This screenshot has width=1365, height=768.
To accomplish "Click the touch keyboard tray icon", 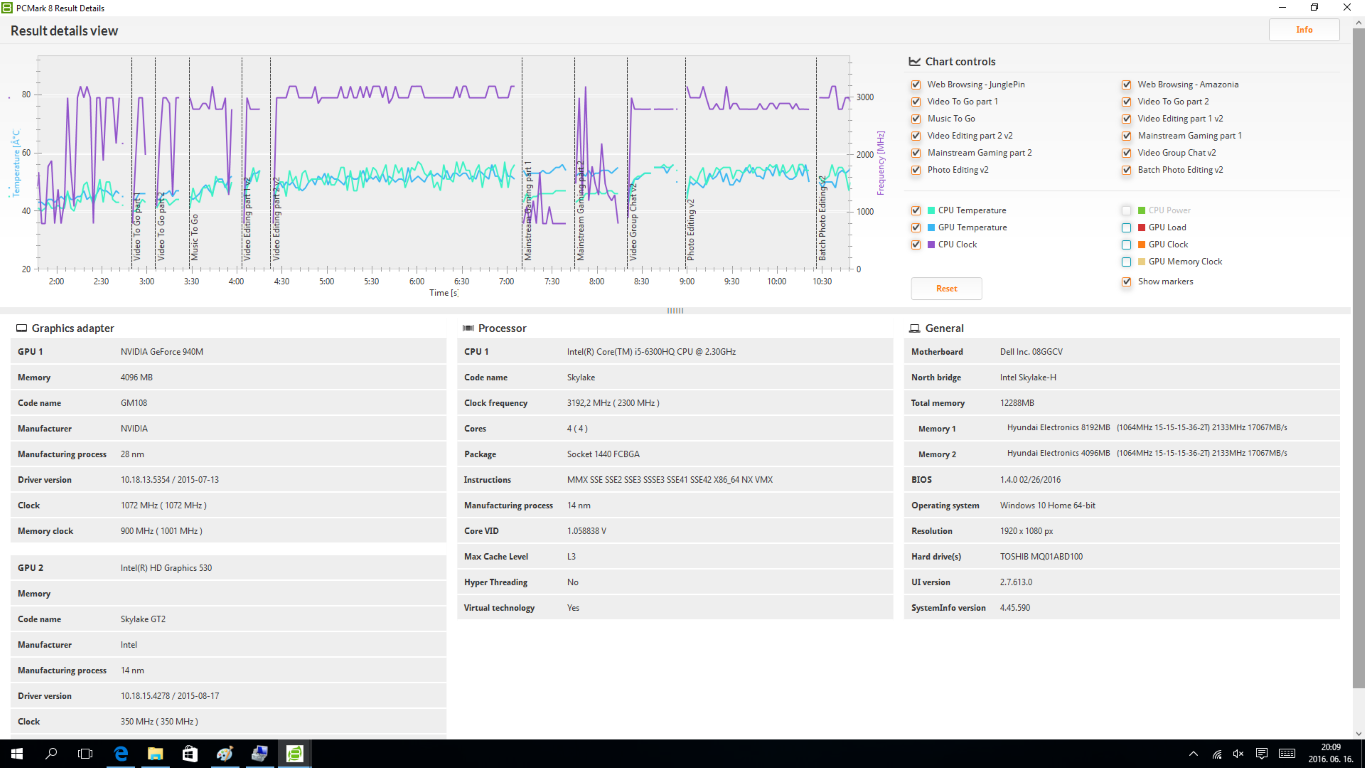I will (x=1287, y=754).
